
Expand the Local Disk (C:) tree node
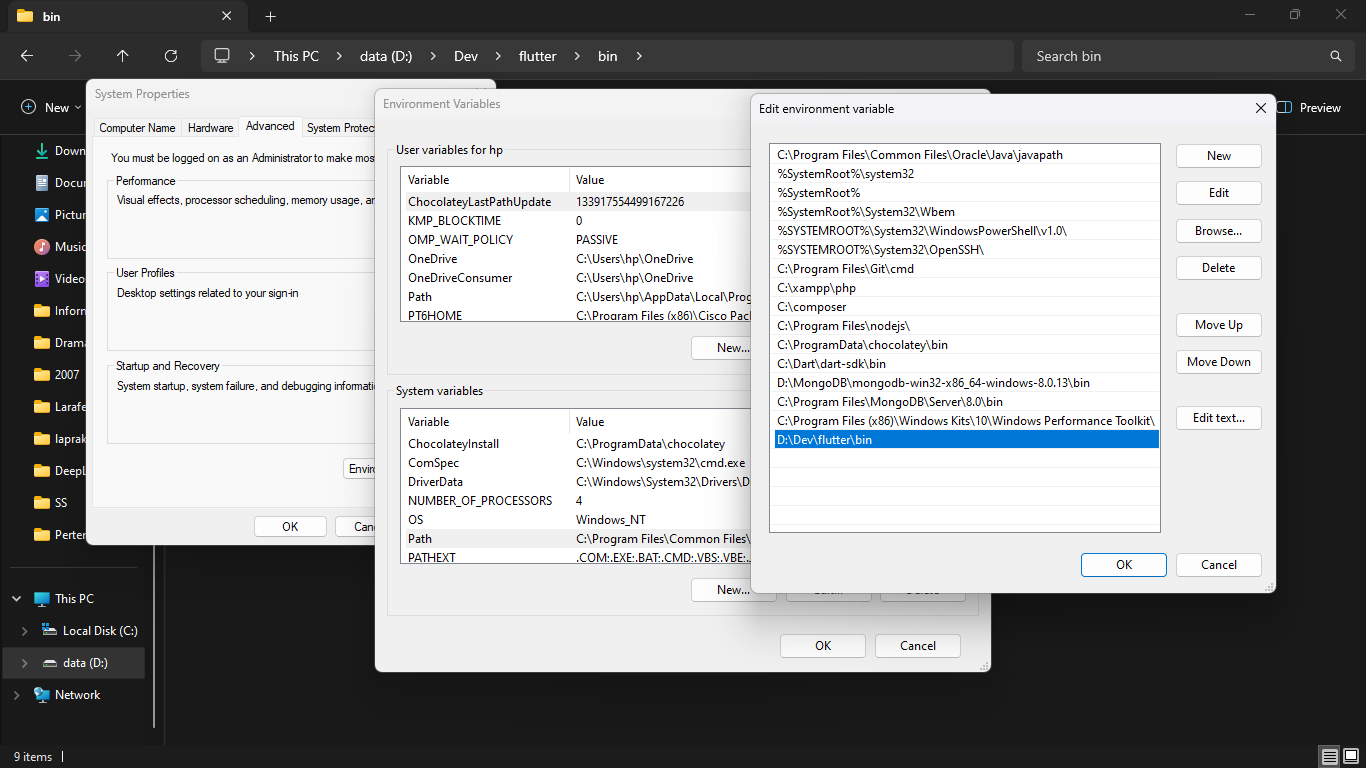point(25,631)
